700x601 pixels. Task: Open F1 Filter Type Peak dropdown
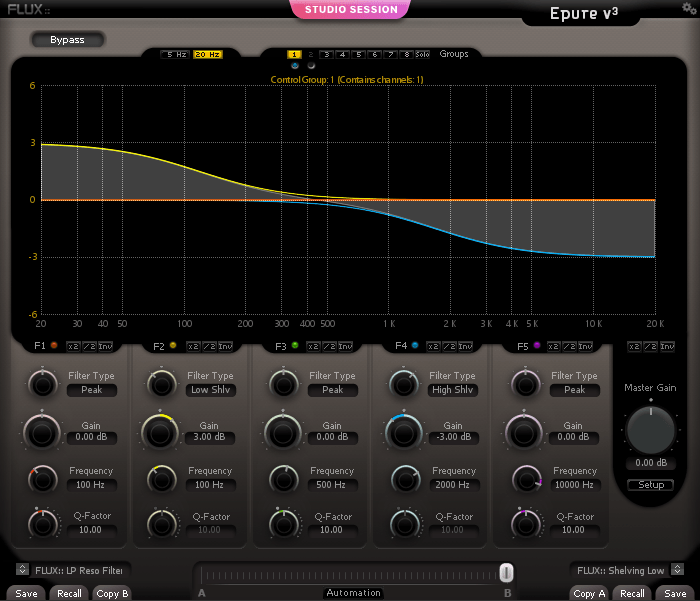[92, 390]
